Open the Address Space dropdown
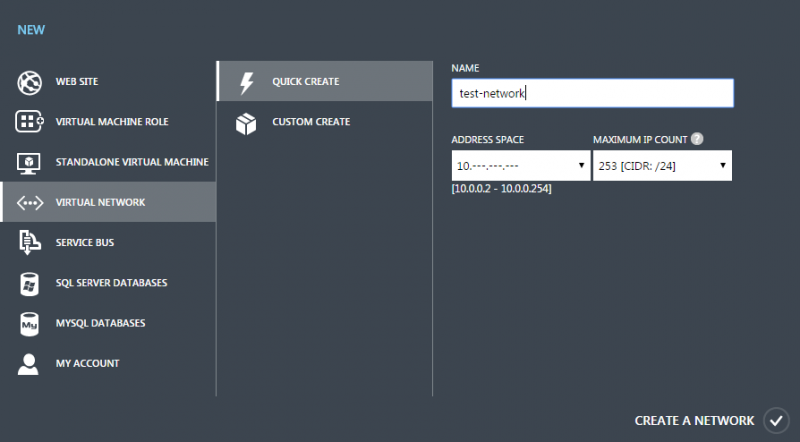800x442 pixels. pyautogui.click(x=520, y=165)
